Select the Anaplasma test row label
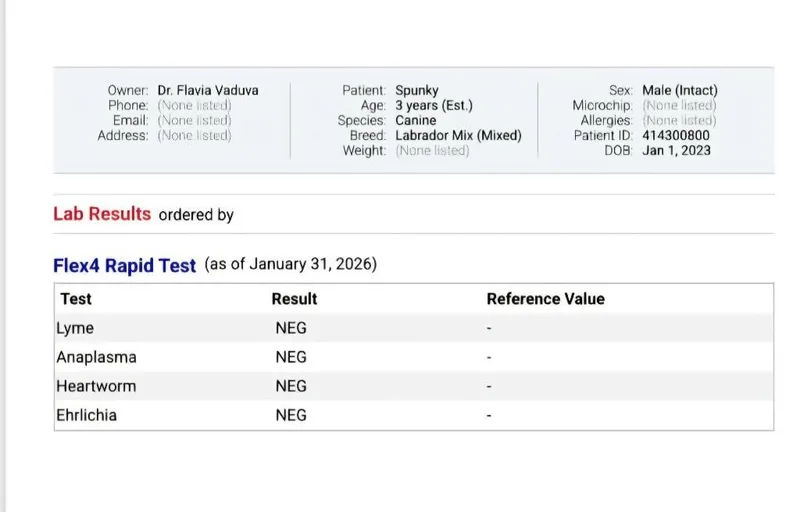The width and height of the screenshot is (800, 512). pos(96,357)
